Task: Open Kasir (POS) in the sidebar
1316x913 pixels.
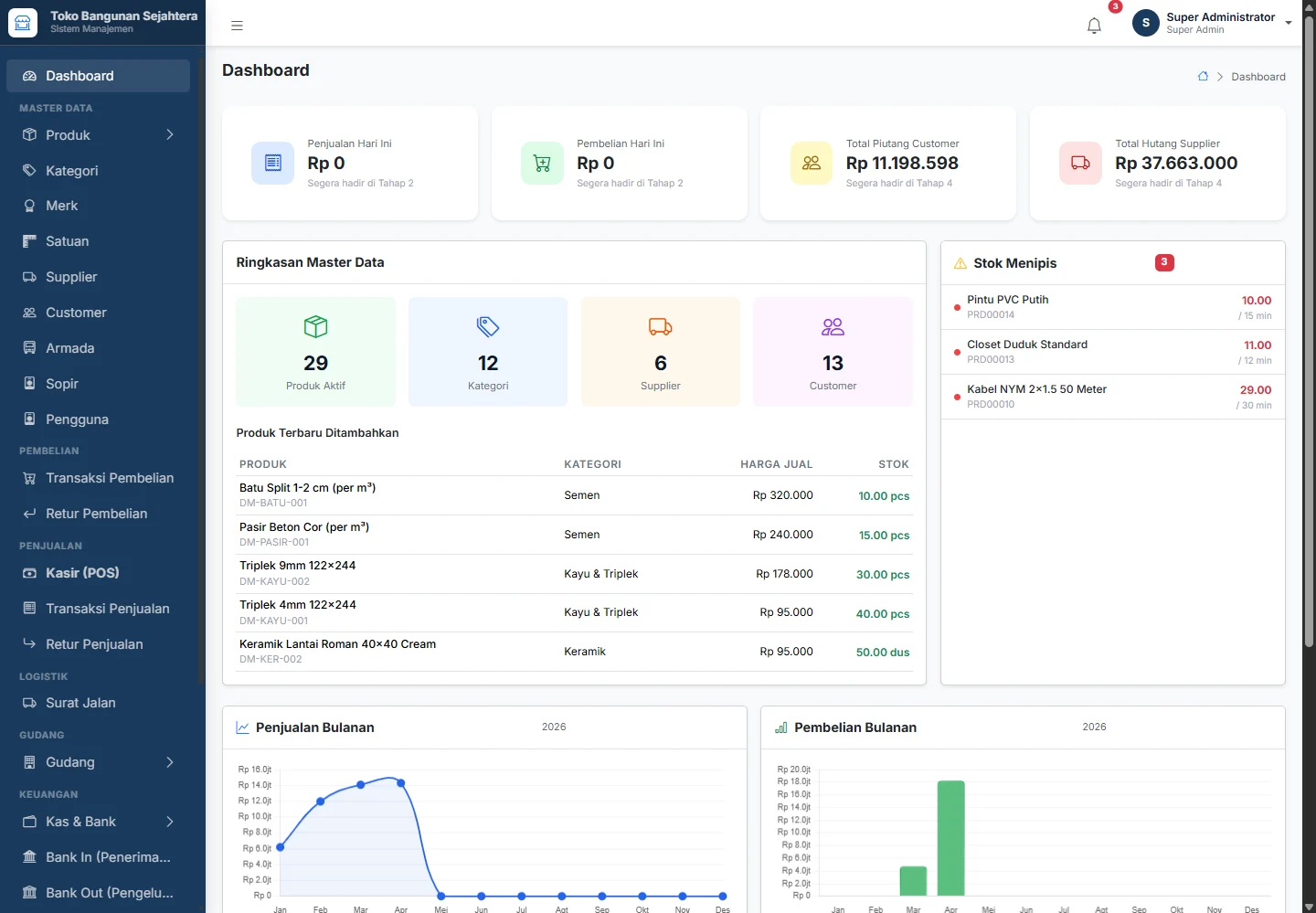Action: [99, 573]
